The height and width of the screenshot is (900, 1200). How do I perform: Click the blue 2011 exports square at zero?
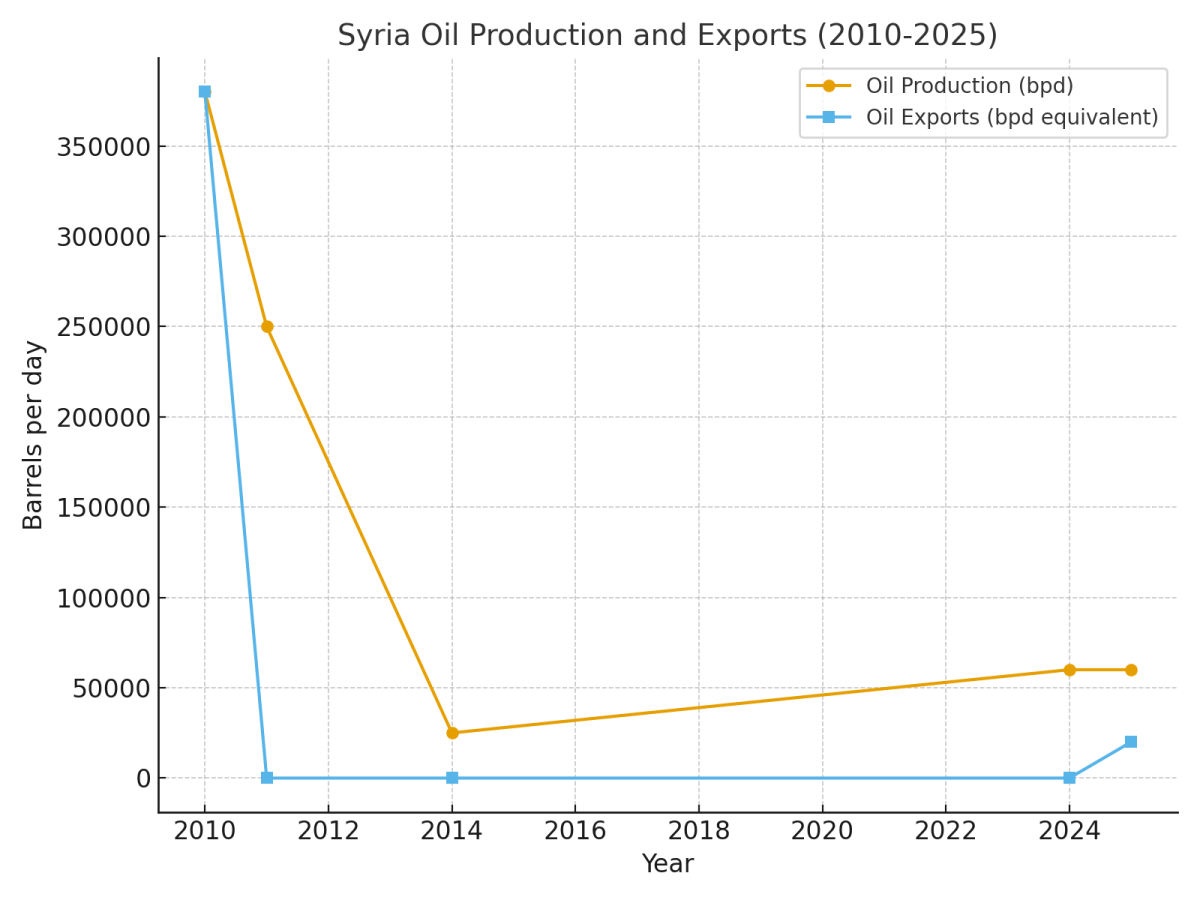coord(267,778)
